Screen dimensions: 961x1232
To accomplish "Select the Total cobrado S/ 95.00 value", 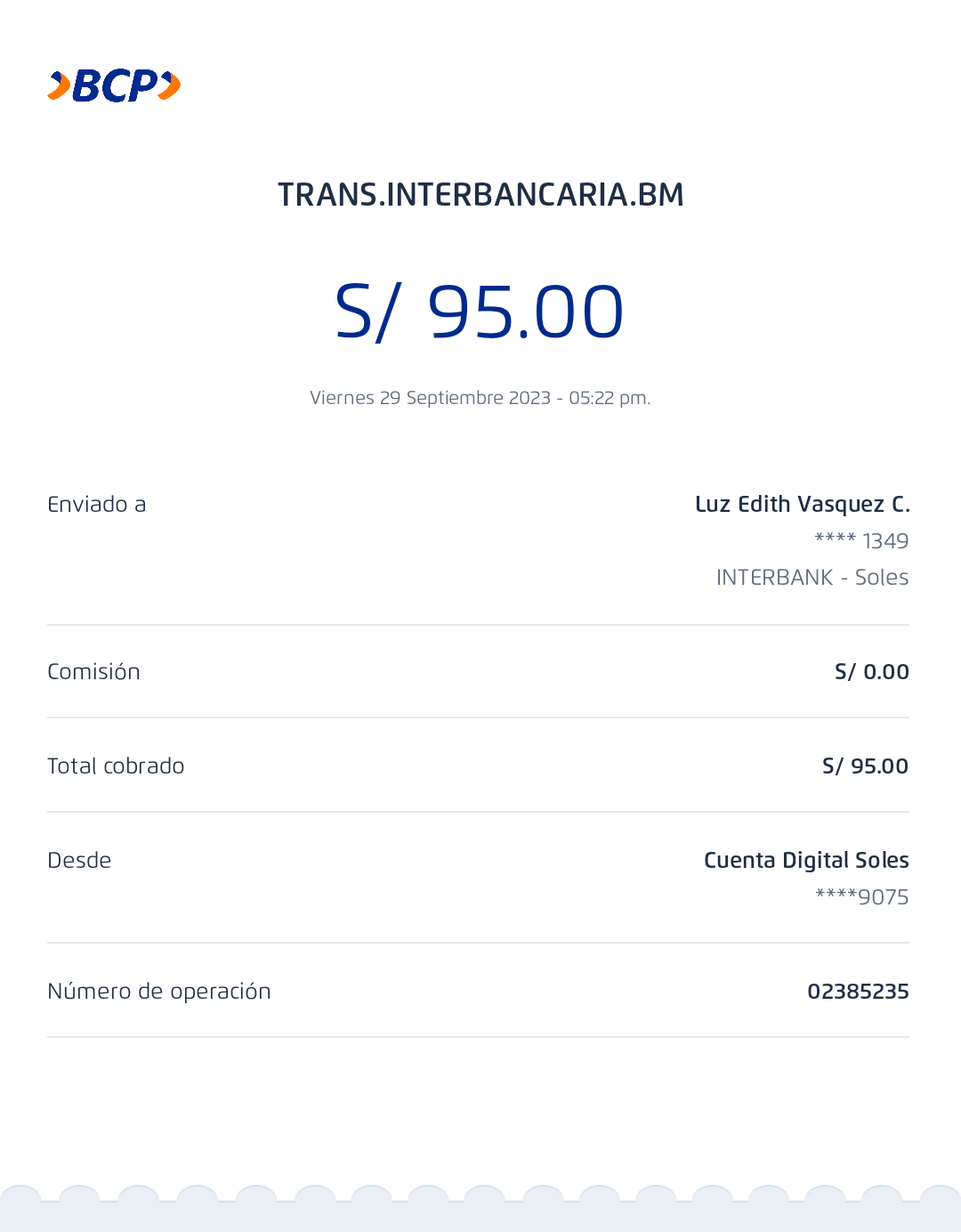I will (x=865, y=766).
